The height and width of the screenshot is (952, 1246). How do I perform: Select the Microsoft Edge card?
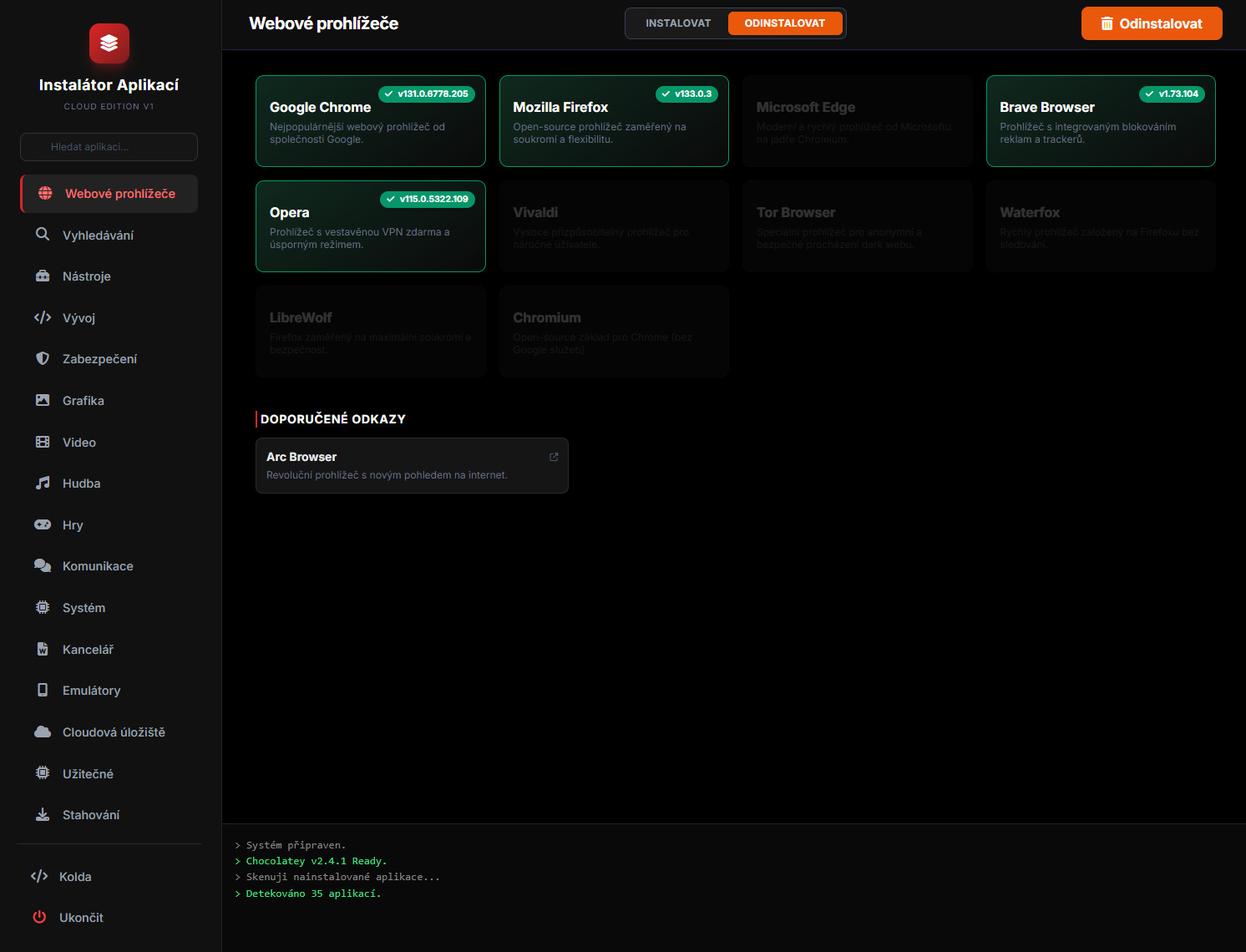(858, 121)
